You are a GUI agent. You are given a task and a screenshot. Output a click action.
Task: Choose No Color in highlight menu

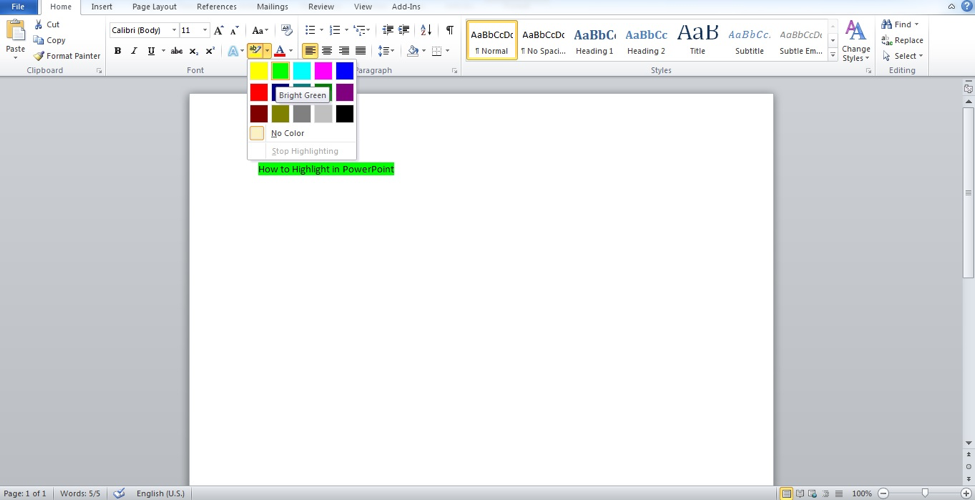coord(302,133)
